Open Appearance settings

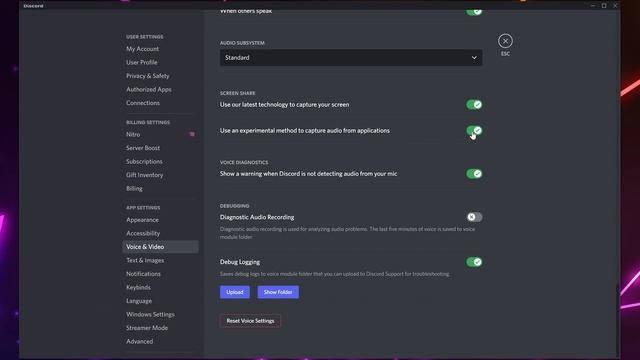coord(142,220)
